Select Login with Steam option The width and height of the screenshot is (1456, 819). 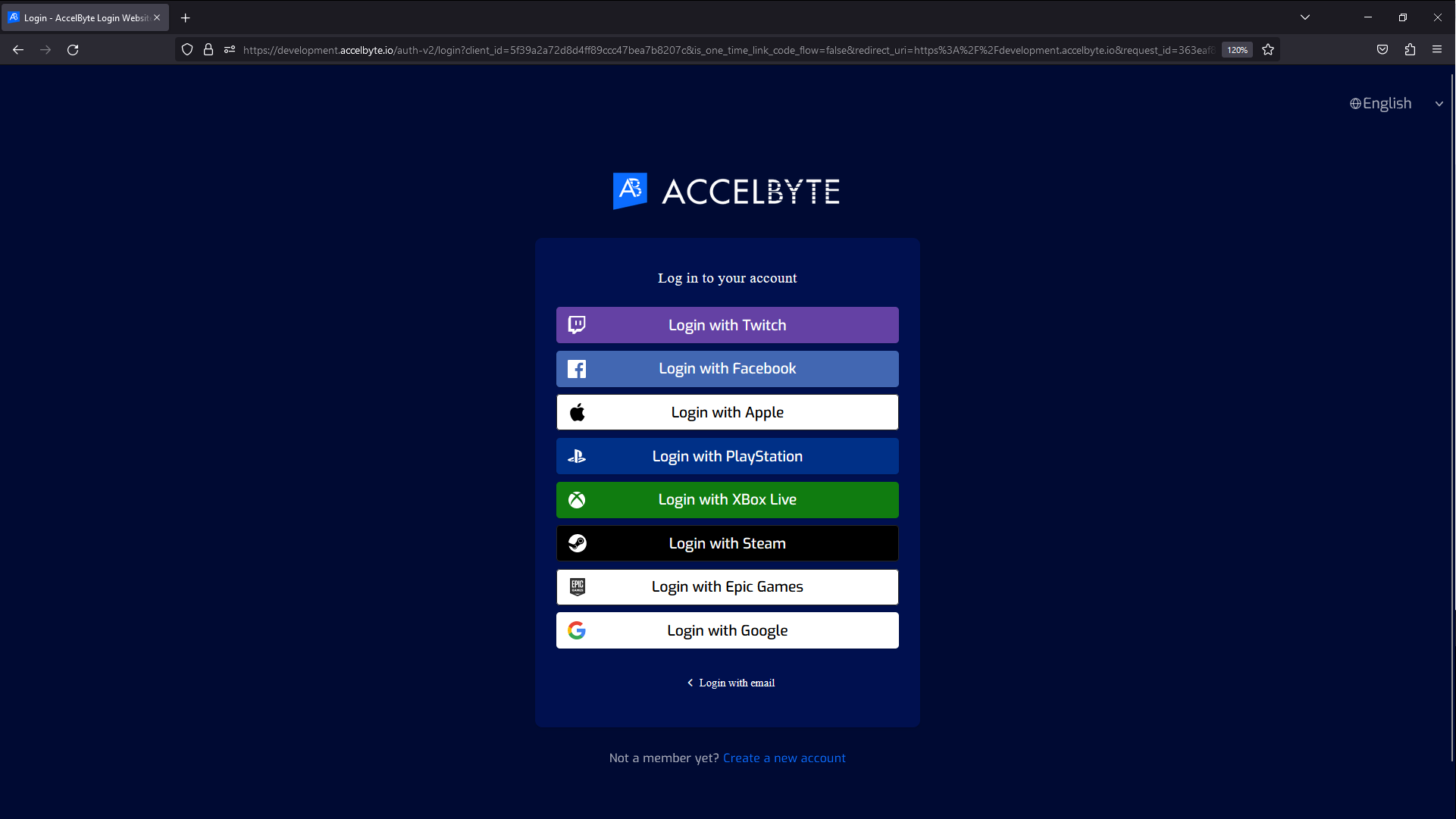click(727, 543)
